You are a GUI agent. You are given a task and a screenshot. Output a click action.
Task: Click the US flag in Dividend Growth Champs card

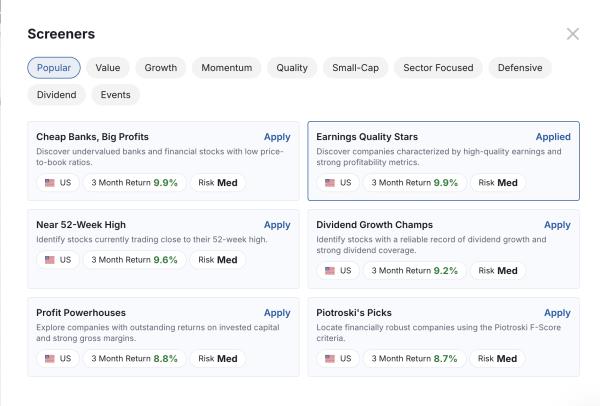tap(330, 271)
